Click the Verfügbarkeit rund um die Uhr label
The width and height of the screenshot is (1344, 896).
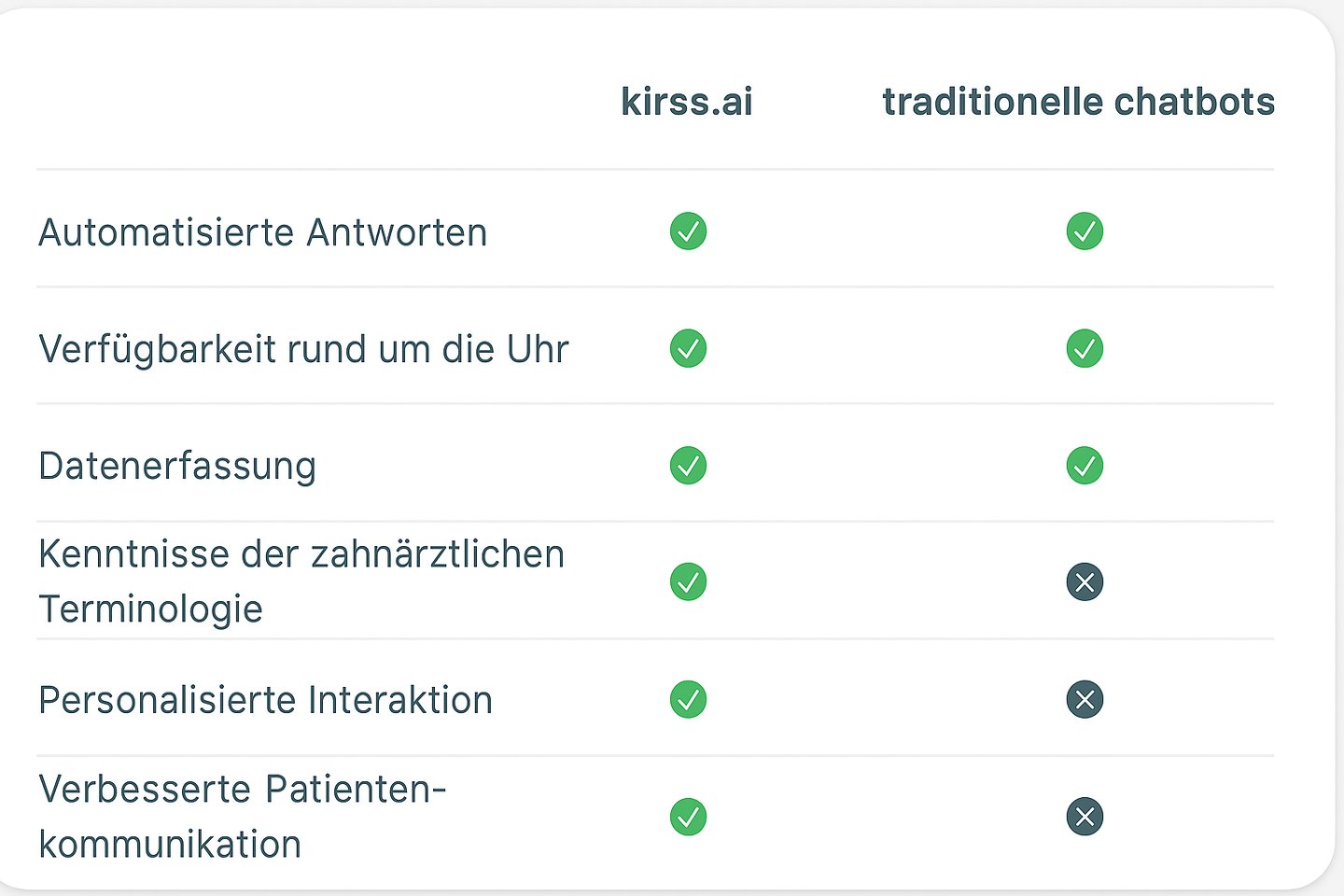(303, 349)
